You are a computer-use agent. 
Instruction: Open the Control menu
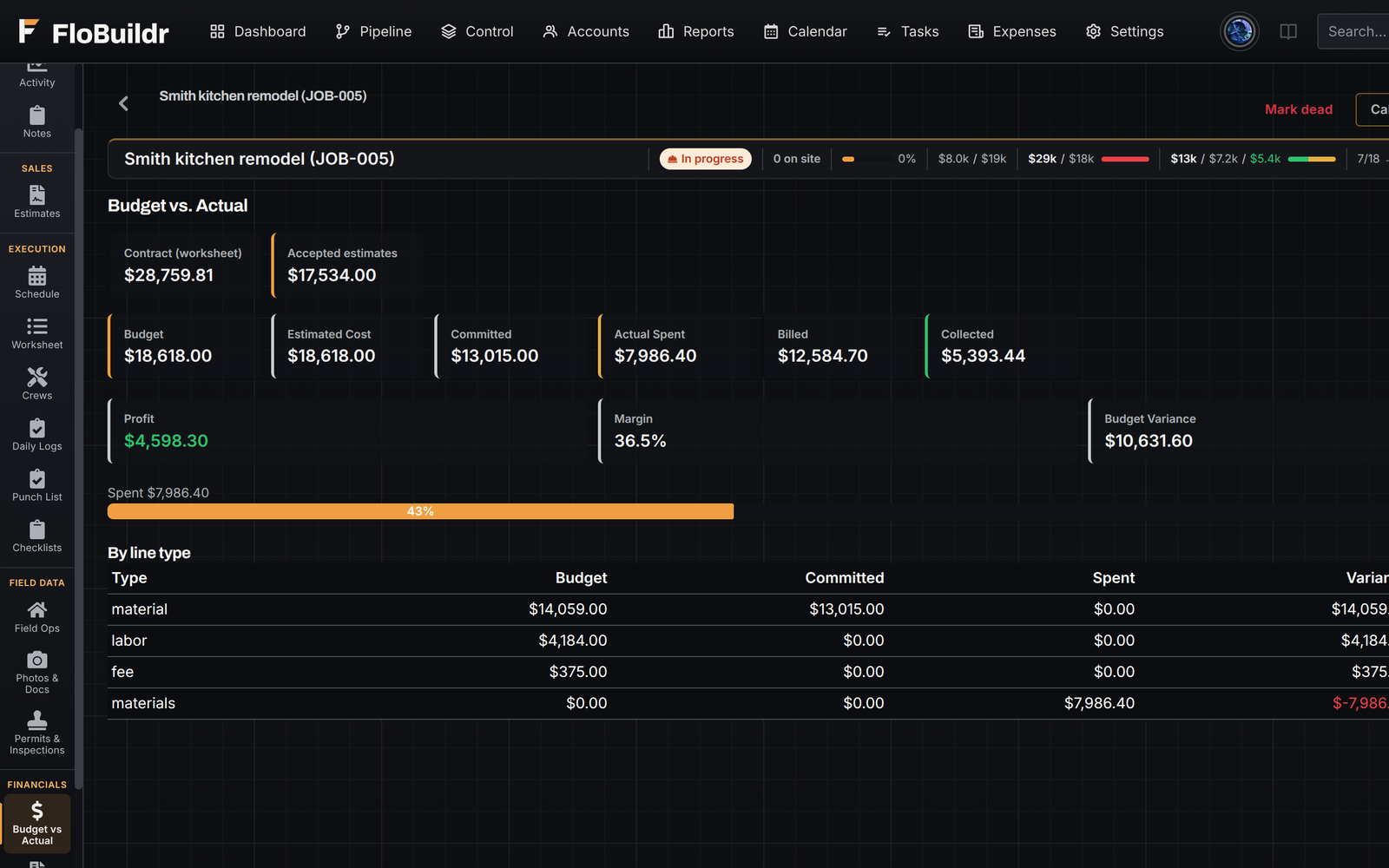tap(477, 31)
